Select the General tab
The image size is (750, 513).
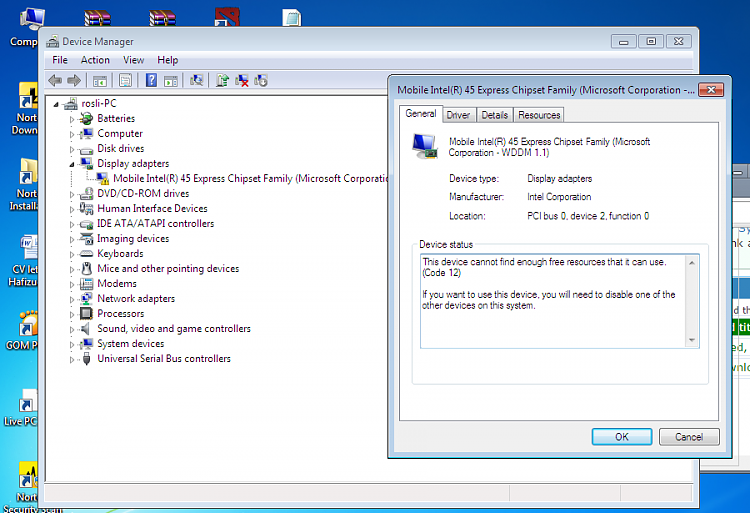coord(421,114)
